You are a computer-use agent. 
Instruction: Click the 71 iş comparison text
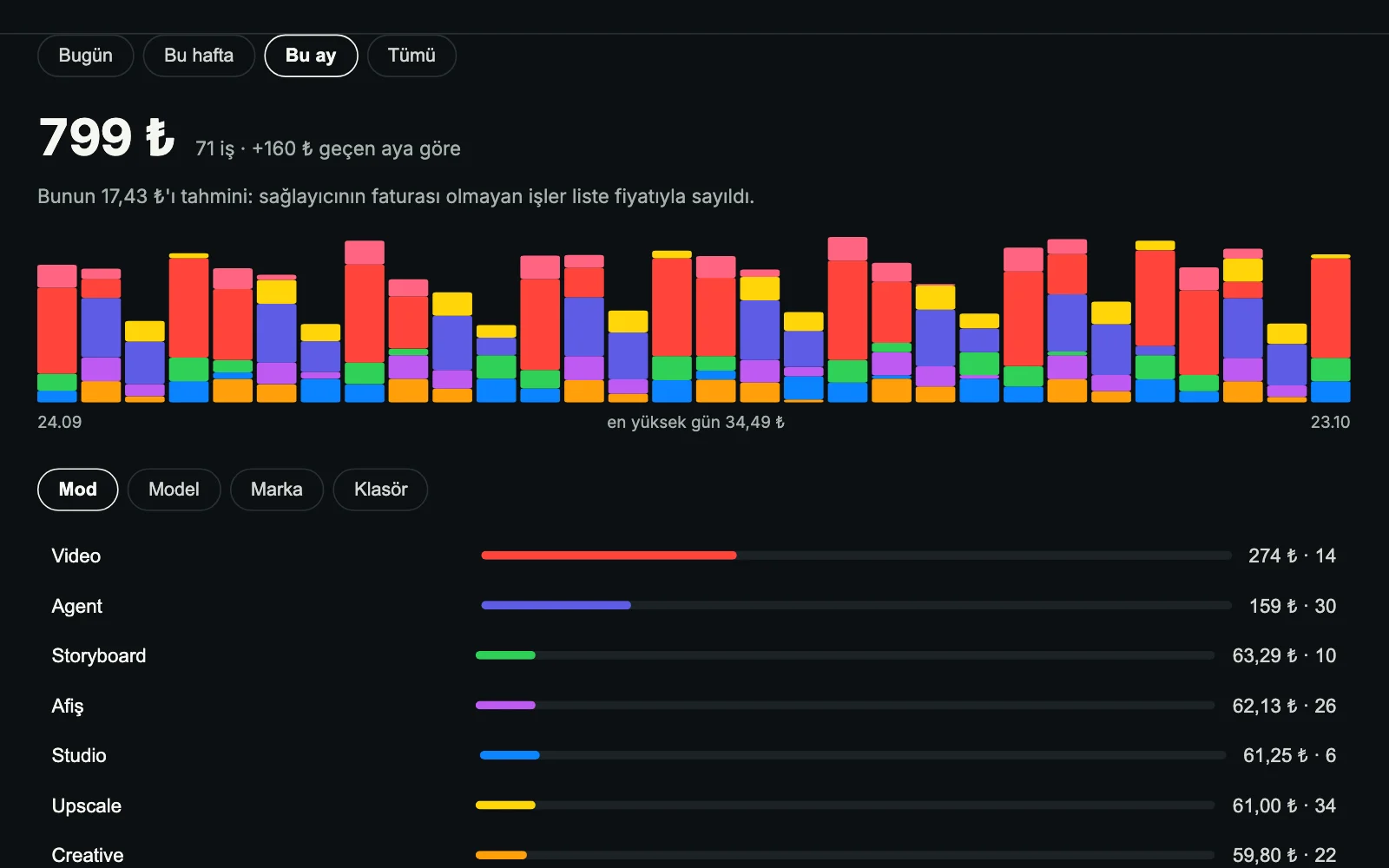pyautogui.click(x=327, y=148)
